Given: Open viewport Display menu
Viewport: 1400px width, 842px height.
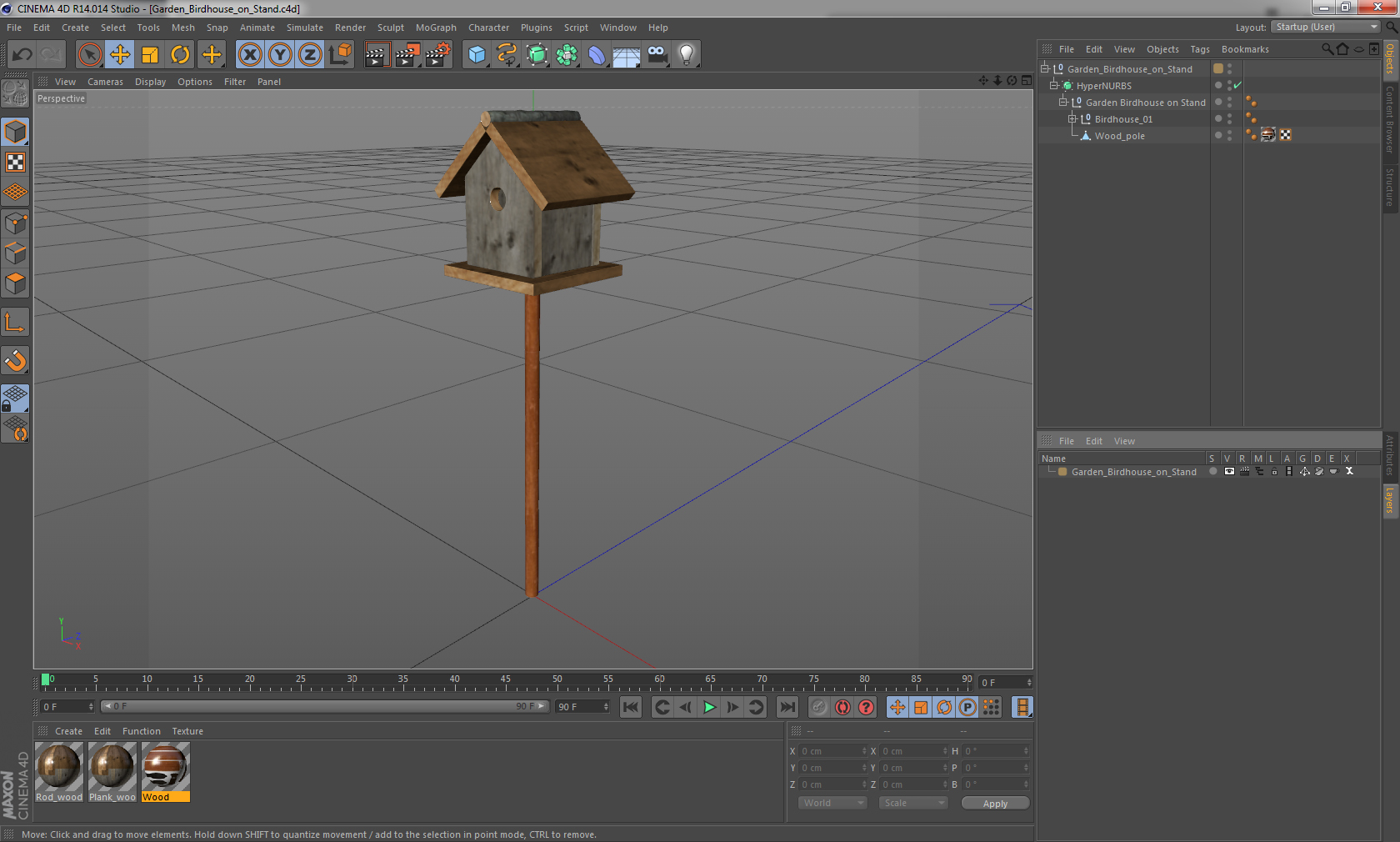Looking at the screenshot, I should 150,82.
